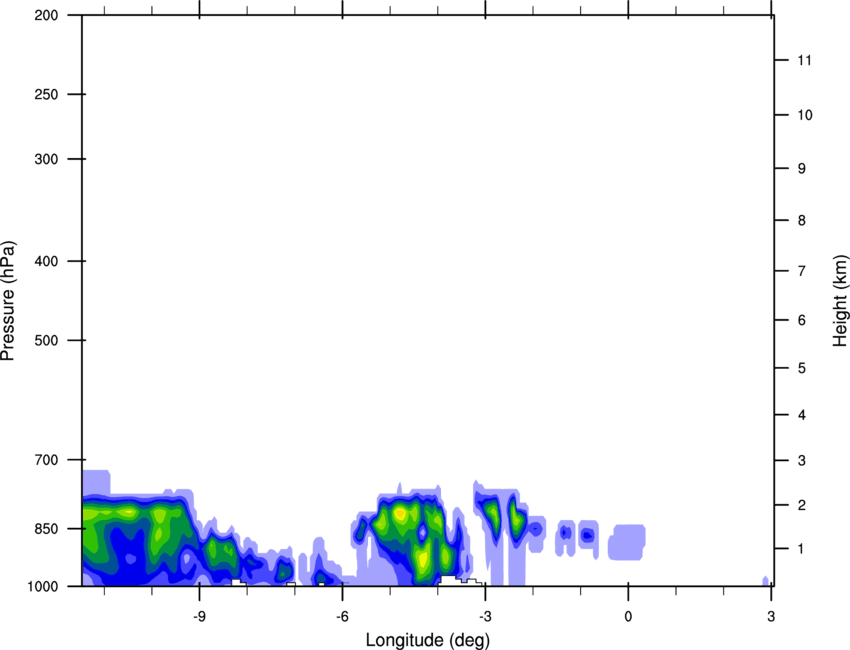Click the 'Pressure (hPa)' axis title
Viewport: 850px width, 650px height.
coord(8,301)
